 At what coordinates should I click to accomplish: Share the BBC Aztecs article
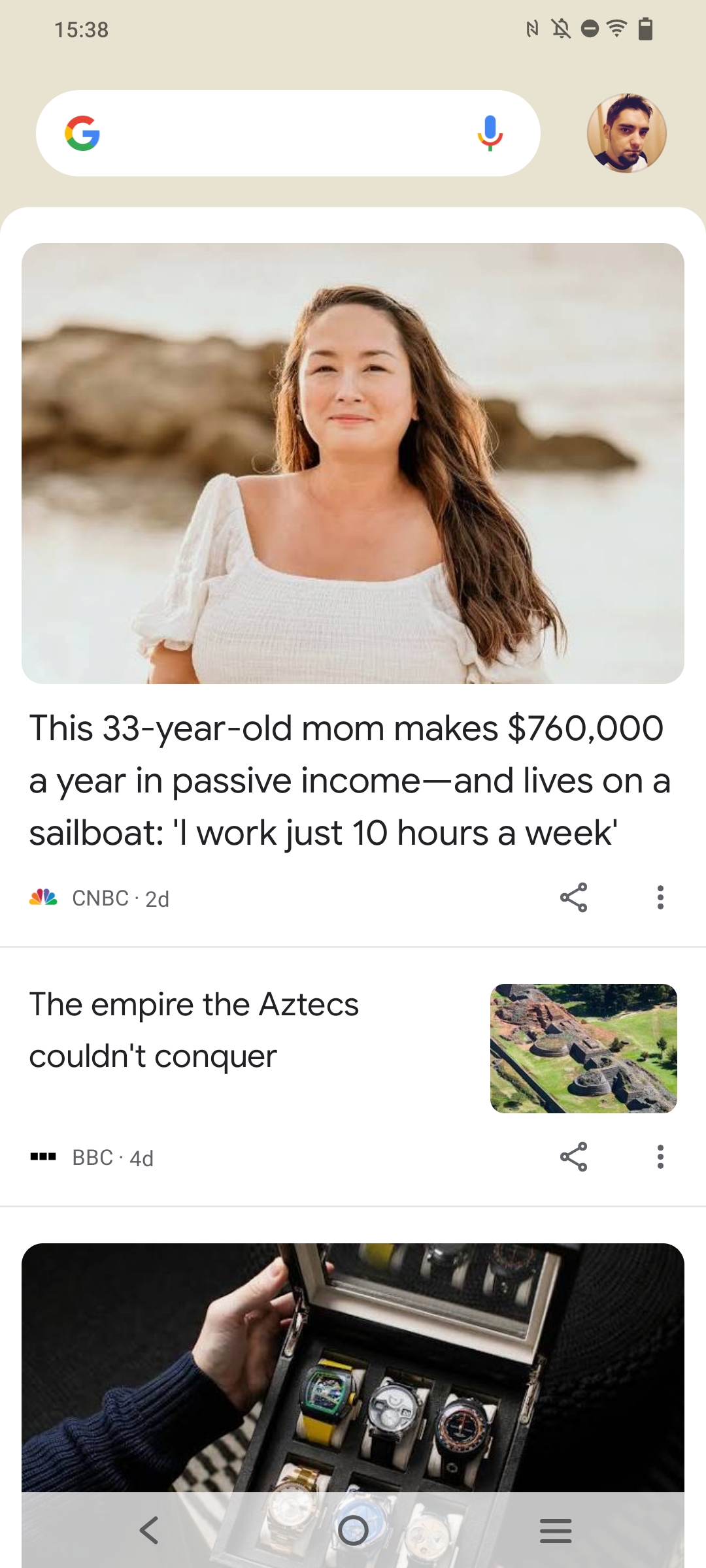(x=573, y=1157)
